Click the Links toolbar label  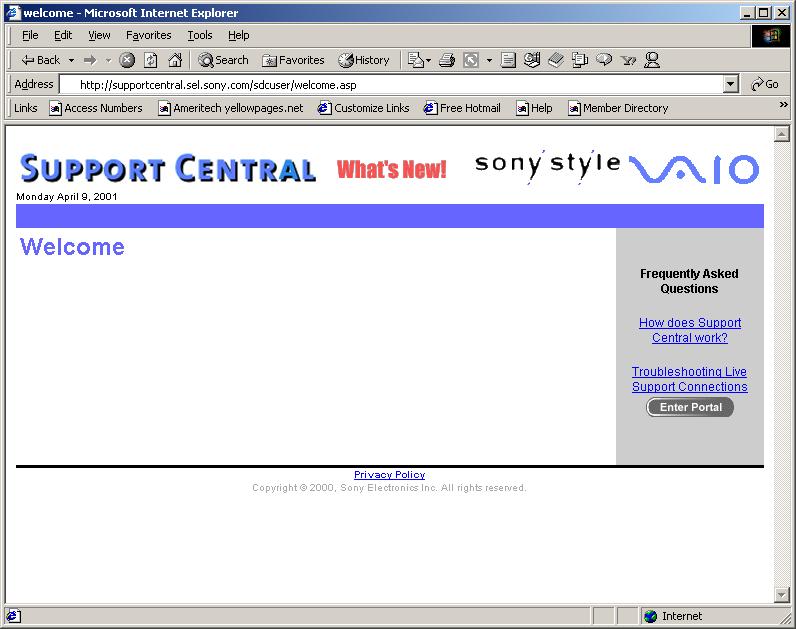25,108
